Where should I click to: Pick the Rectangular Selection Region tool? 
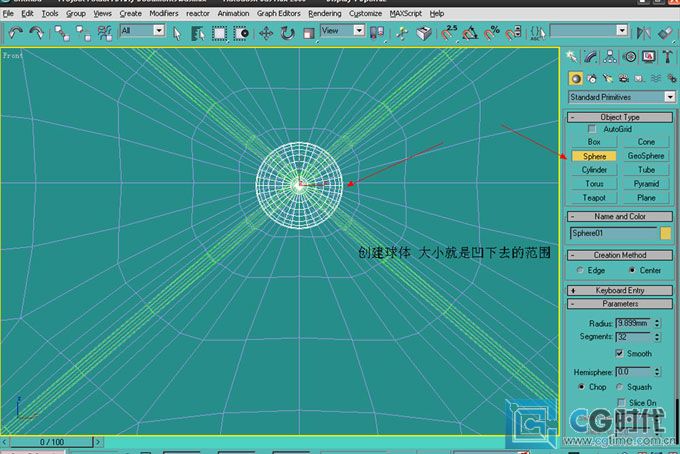click(219, 33)
